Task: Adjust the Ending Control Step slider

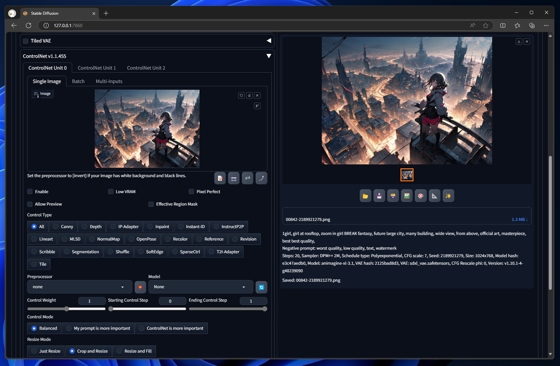Action: 228,309
